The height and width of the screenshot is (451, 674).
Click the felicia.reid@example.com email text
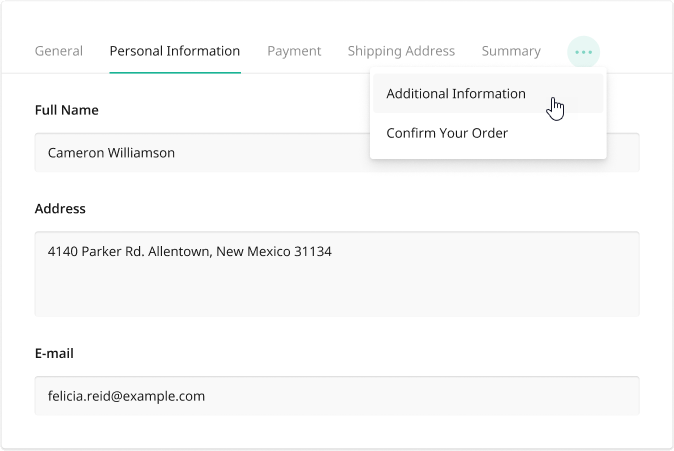pyautogui.click(x=126, y=396)
